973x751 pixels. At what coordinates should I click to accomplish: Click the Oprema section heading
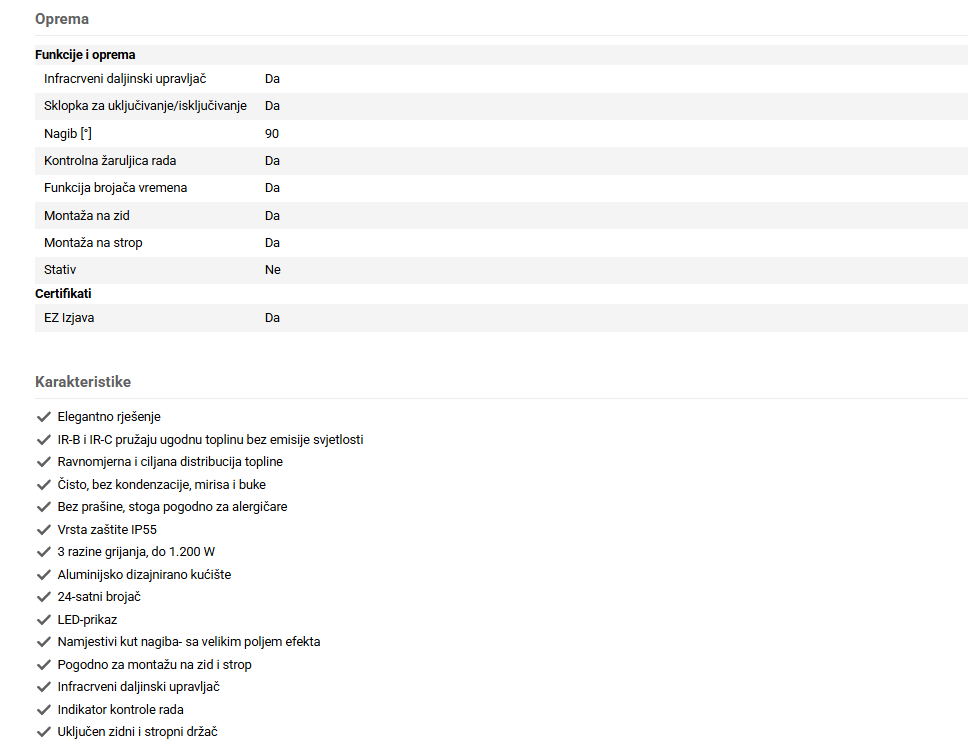[62, 19]
